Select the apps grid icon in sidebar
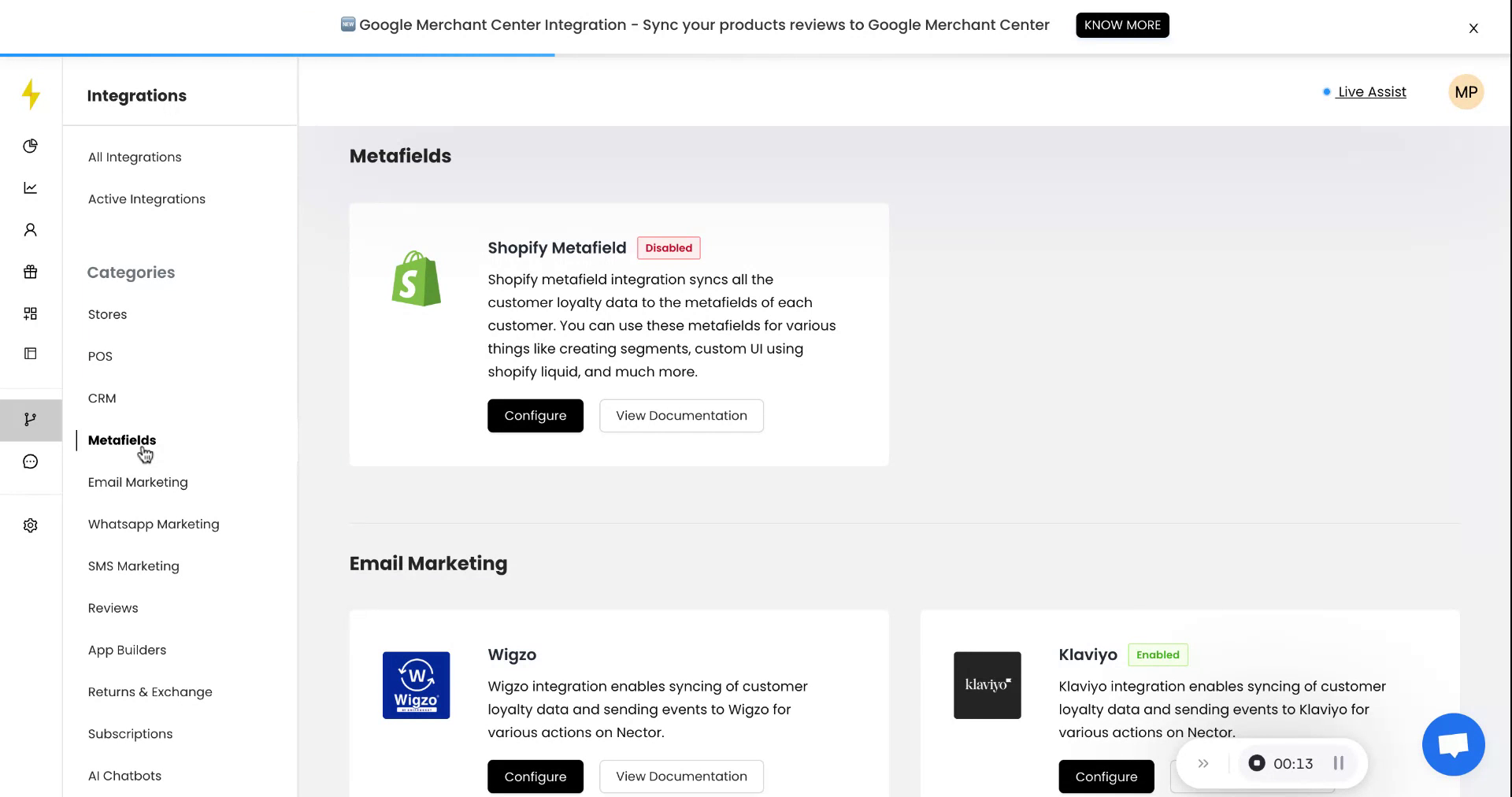The width and height of the screenshot is (1512, 797). pos(30,313)
